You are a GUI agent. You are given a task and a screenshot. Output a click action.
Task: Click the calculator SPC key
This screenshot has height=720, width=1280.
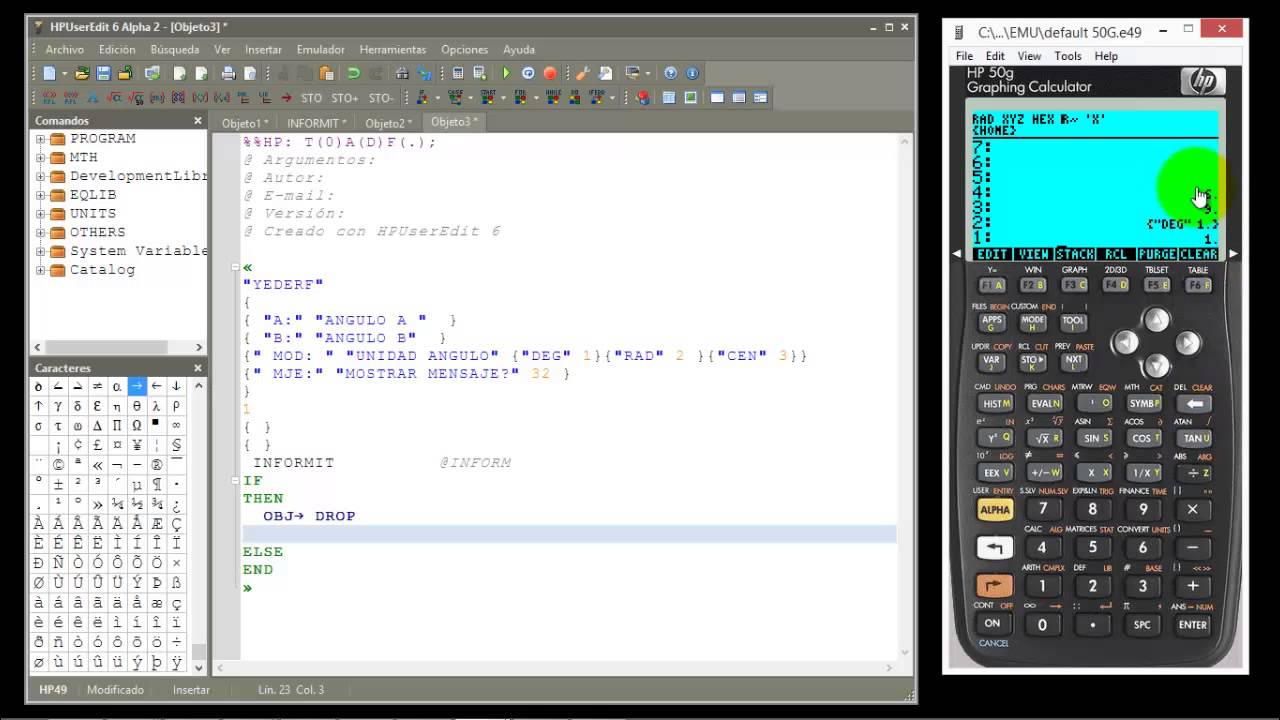[x=1142, y=625]
